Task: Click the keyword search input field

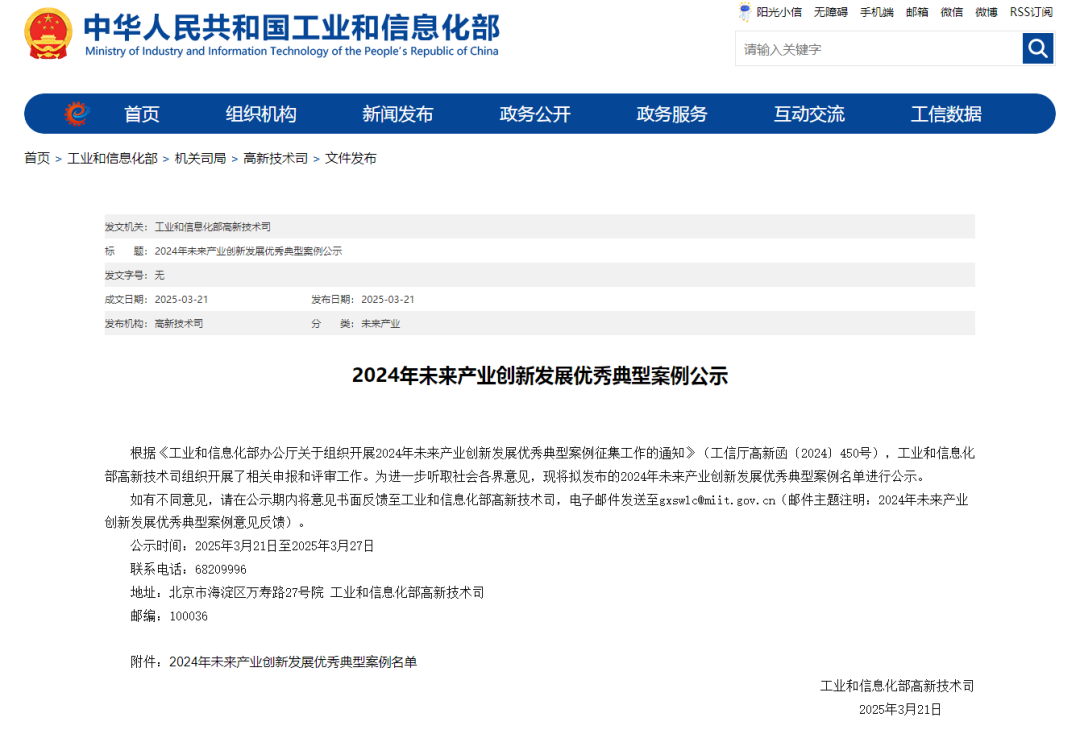Action: [878, 49]
